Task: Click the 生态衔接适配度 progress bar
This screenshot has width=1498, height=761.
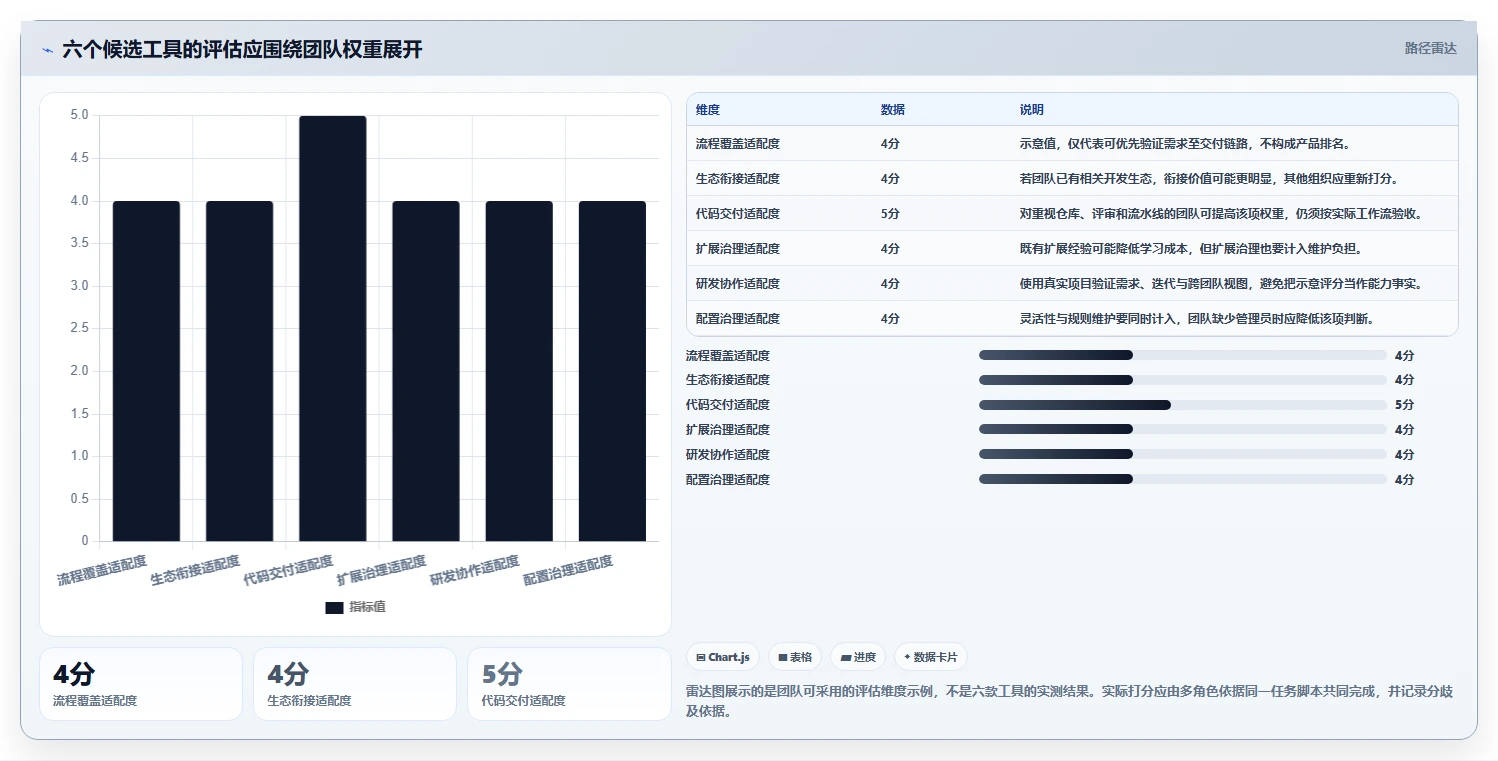Action: pyautogui.click(x=1183, y=380)
